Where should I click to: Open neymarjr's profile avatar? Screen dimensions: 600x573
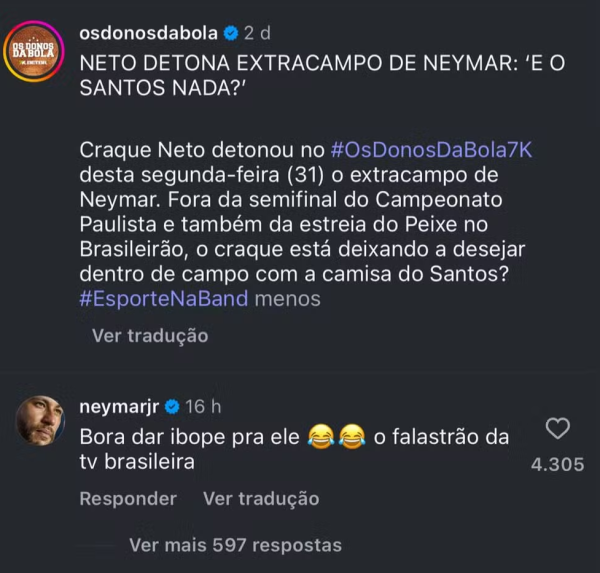40,423
